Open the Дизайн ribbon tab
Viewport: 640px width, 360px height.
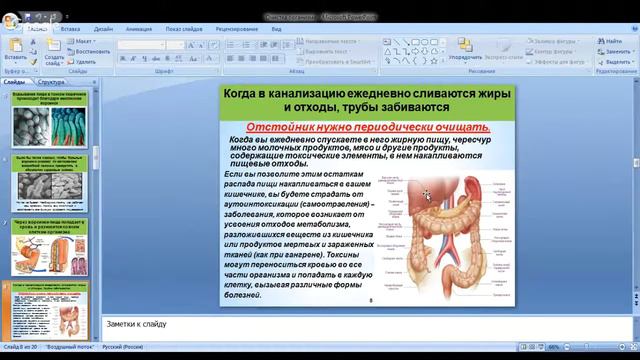(x=103, y=29)
